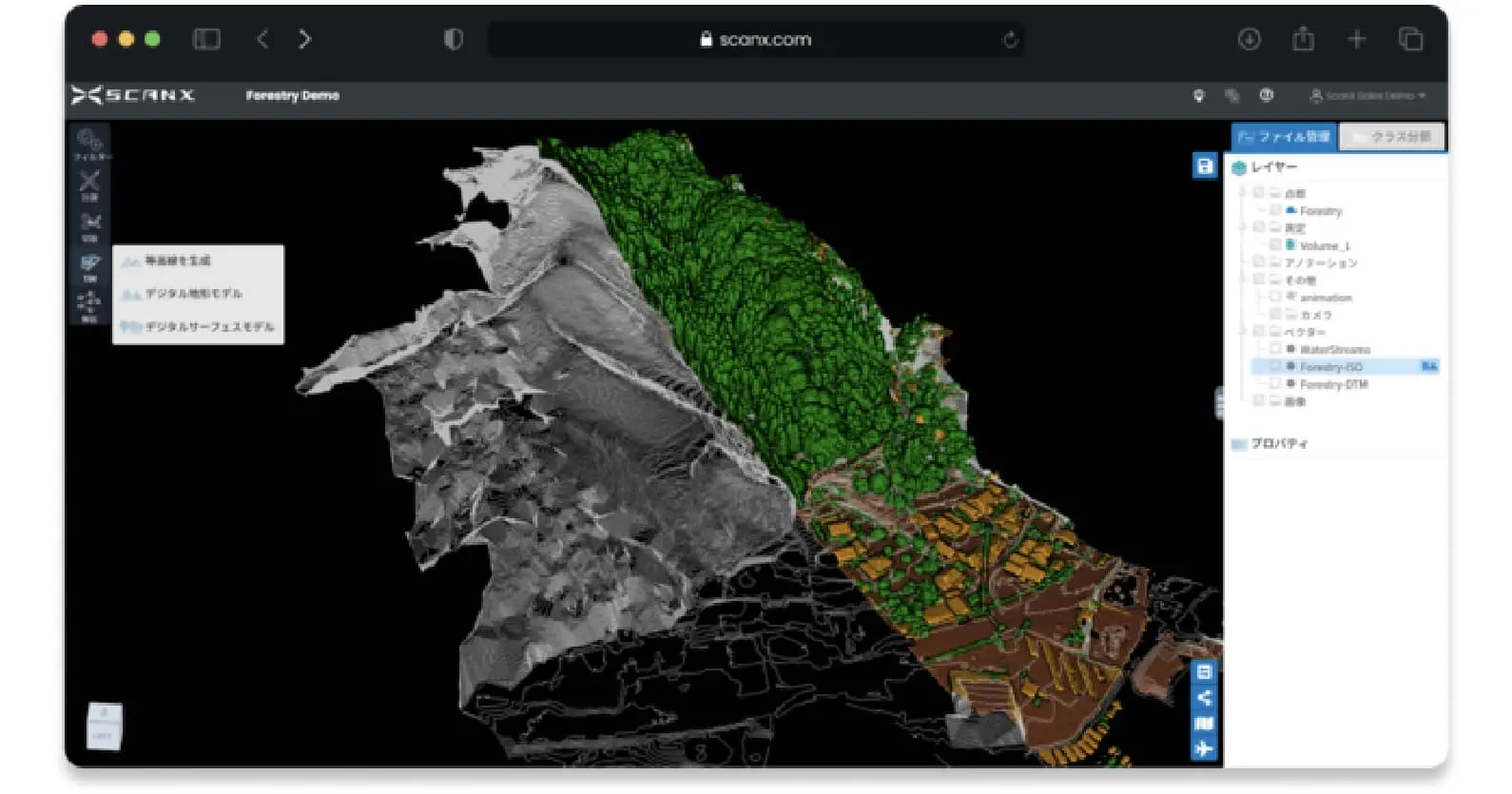Toggle the WaterStreams layer checkbox
1512x794 pixels.
click(x=1274, y=349)
